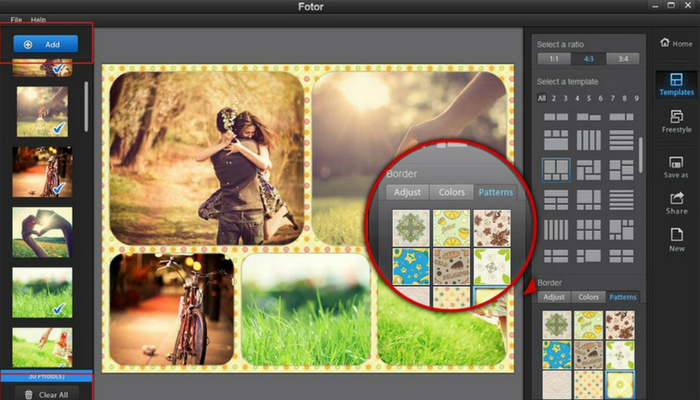The height and width of the screenshot is (400, 700).
Task: Switch to the Border Colors tab
Action: pos(588,297)
